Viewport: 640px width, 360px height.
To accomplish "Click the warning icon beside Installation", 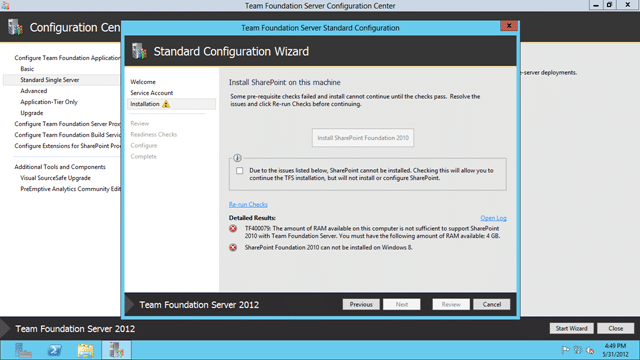I will tap(166, 104).
